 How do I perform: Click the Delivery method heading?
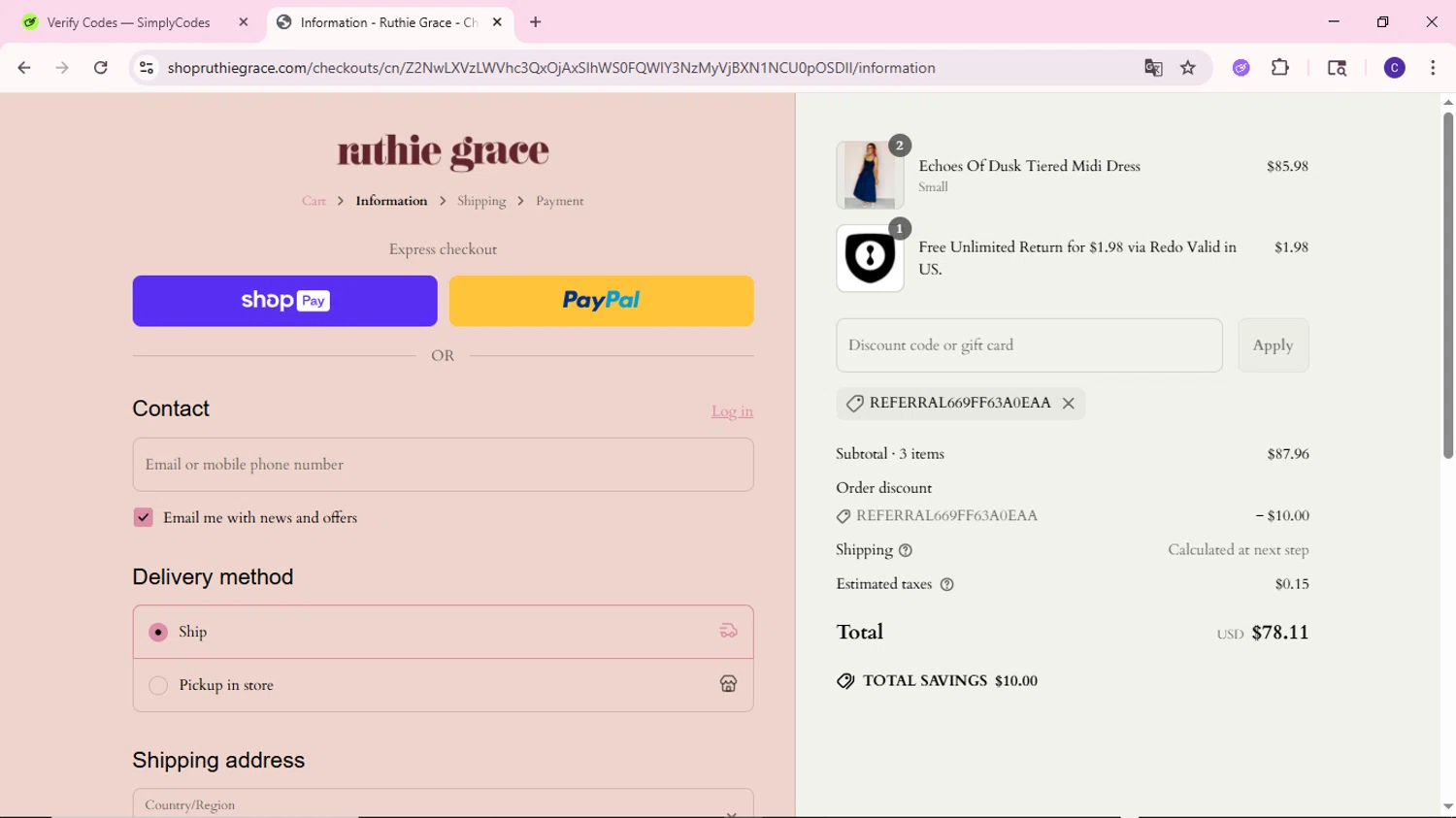tap(213, 576)
